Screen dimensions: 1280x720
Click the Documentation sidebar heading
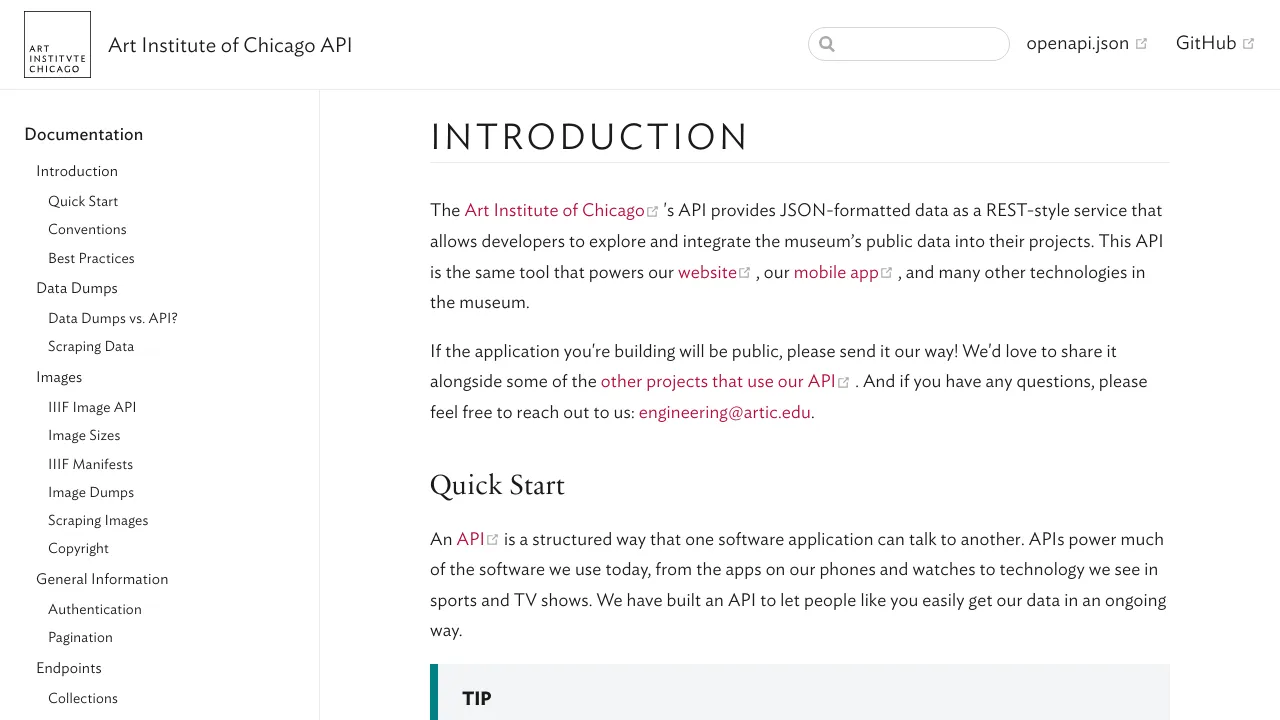click(x=84, y=134)
